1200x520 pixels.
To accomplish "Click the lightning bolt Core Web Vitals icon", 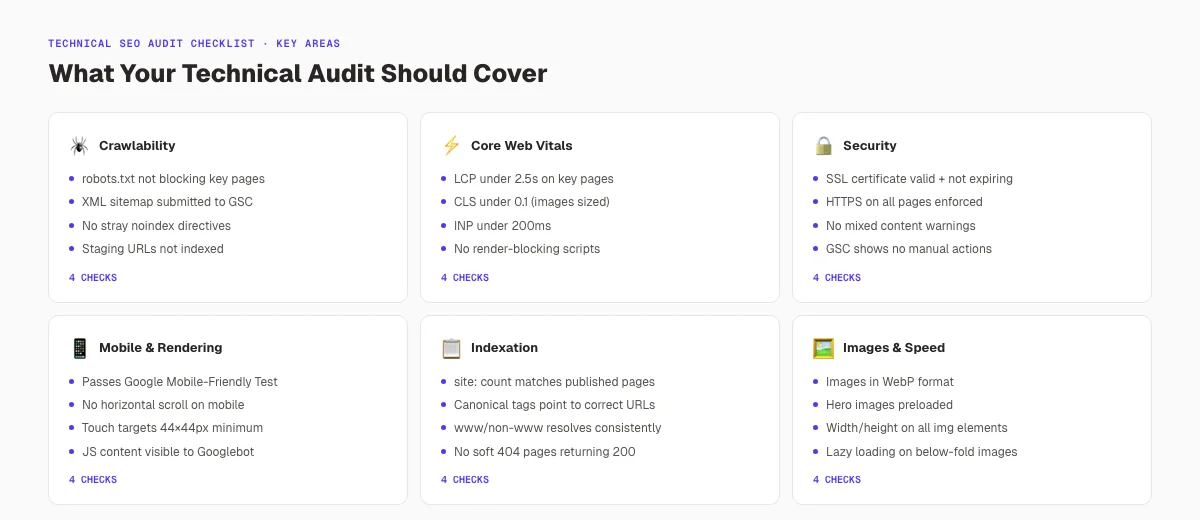I will (x=451, y=146).
